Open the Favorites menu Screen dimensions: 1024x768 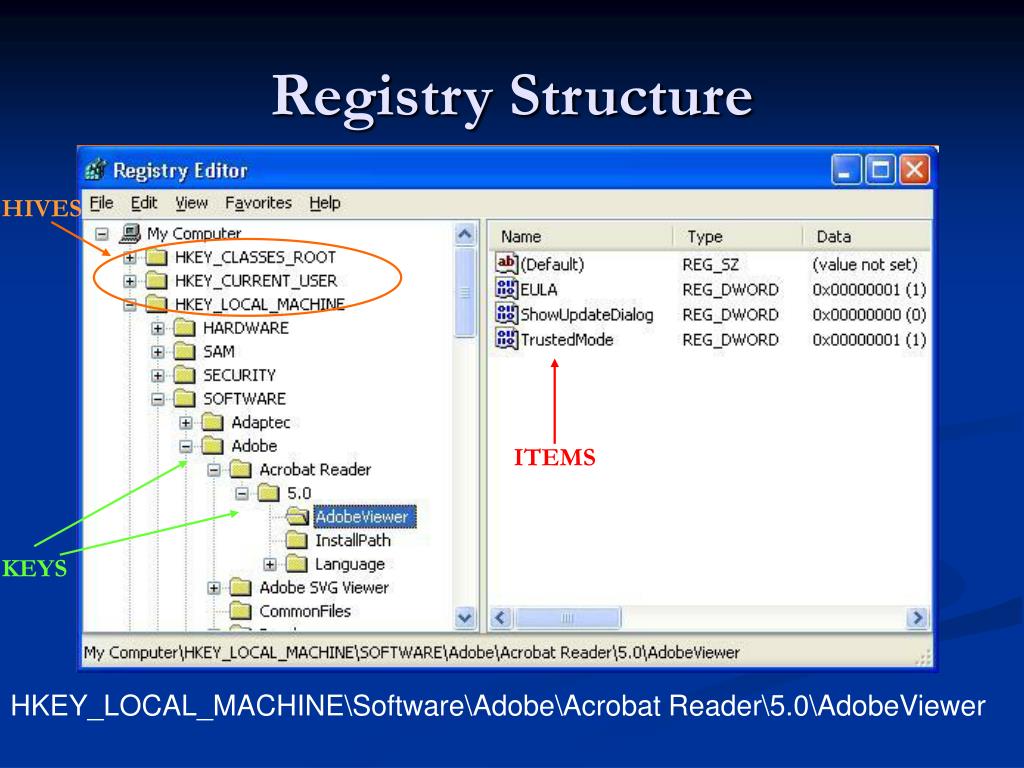[258, 203]
